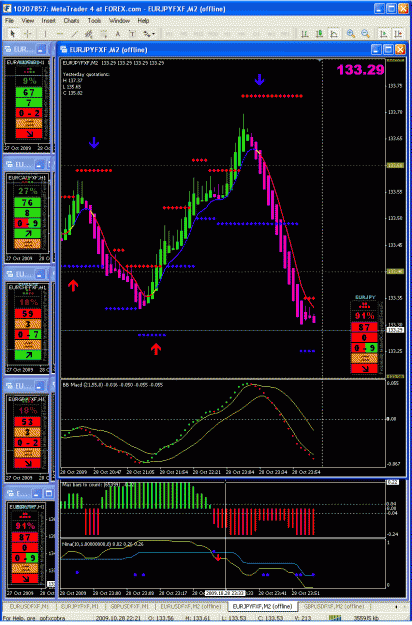This screenshot has width=412, height=625.
Task: Switch to Candlesticks chart display
Action: (x=319, y=34)
